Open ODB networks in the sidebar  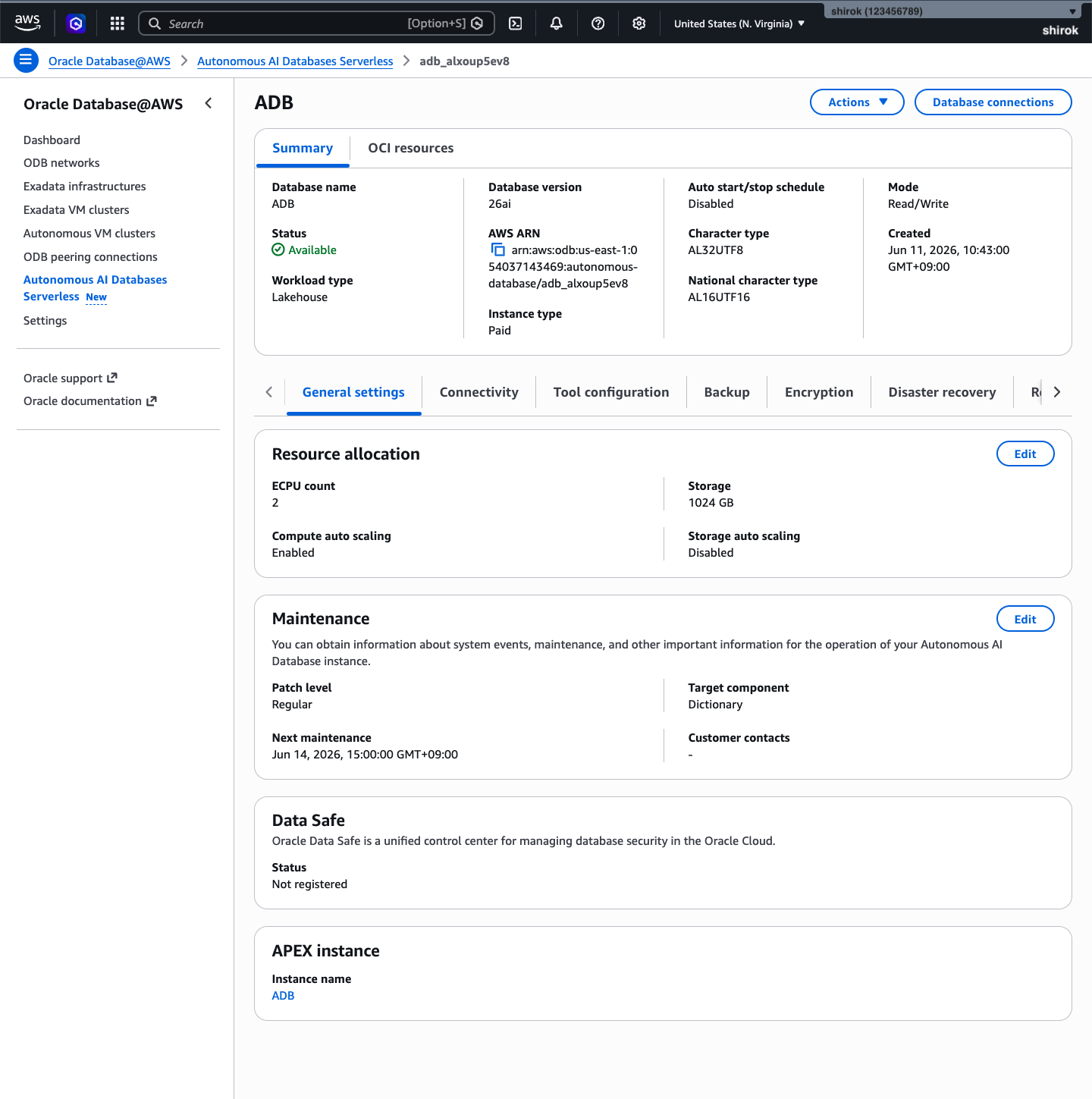pyautogui.click(x=61, y=163)
